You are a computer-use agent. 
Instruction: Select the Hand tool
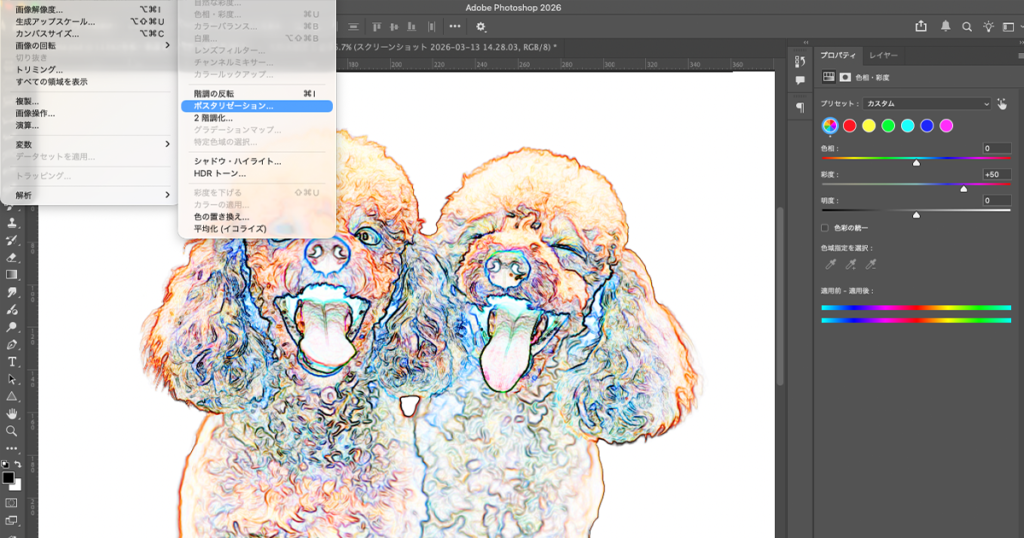(12, 413)
